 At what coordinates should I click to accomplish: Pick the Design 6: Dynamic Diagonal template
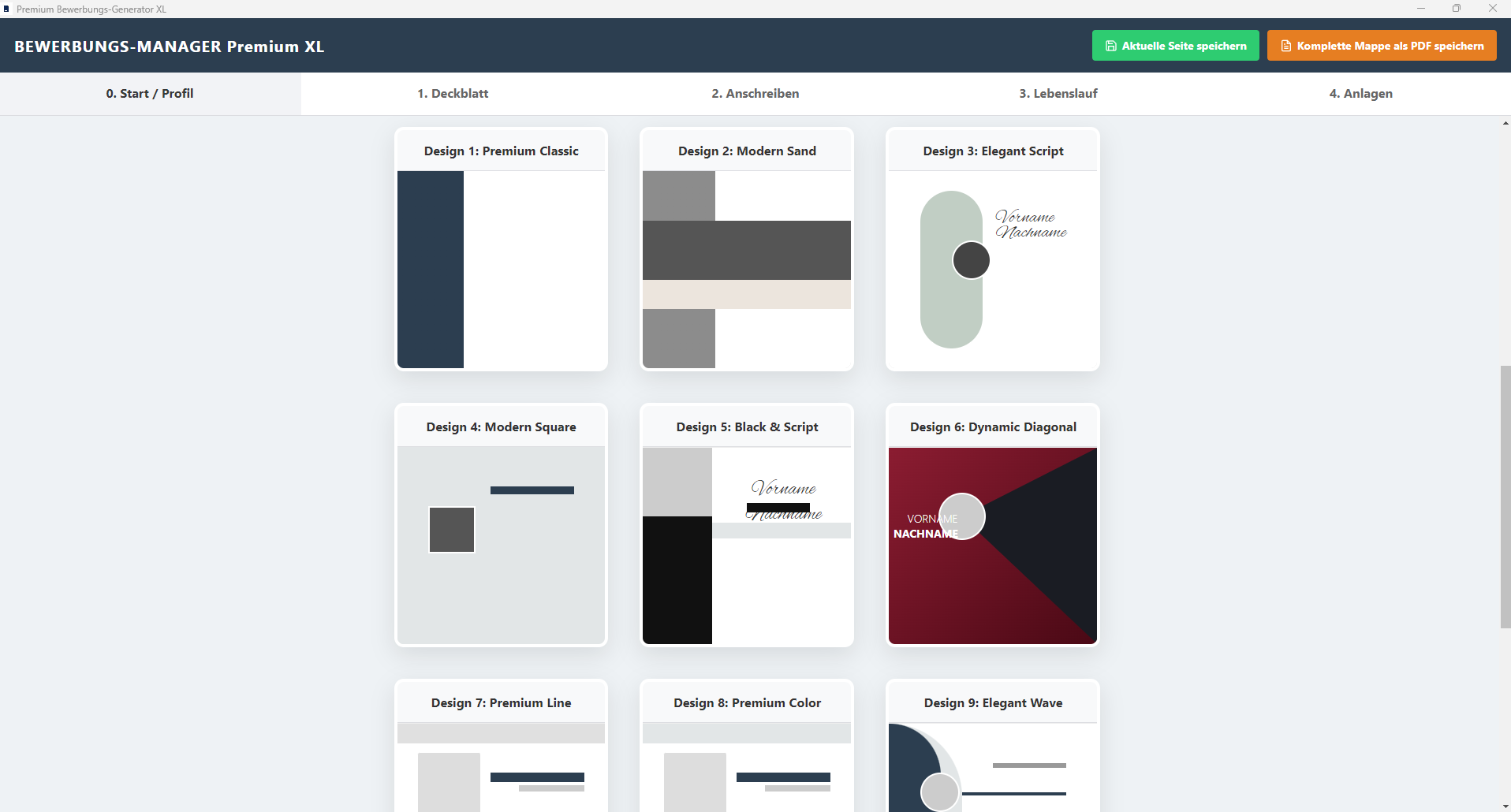pyautogui.click(x=993, y=525)
